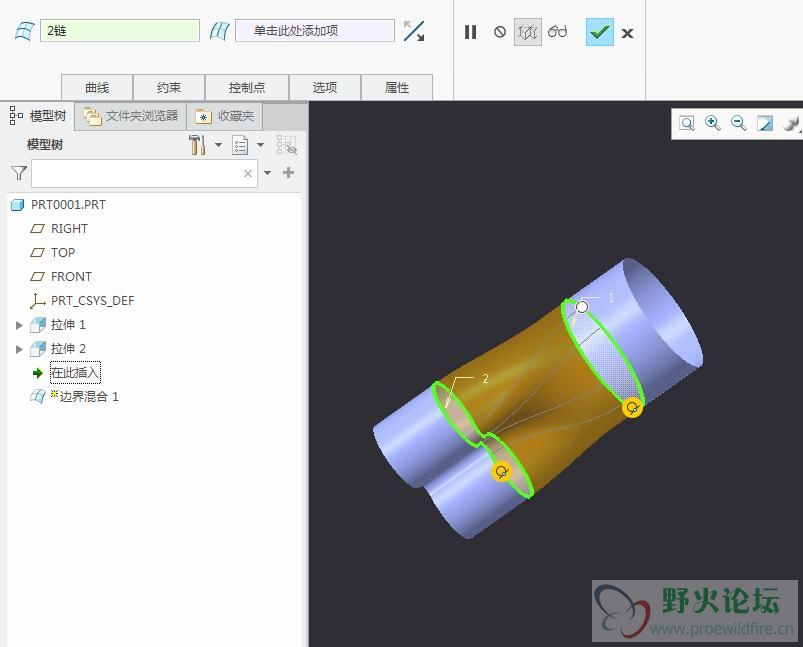Open the 控制点 (Control Points) tab
The image size is (803, 647).
pyautogui.click(x=247, y=88)
